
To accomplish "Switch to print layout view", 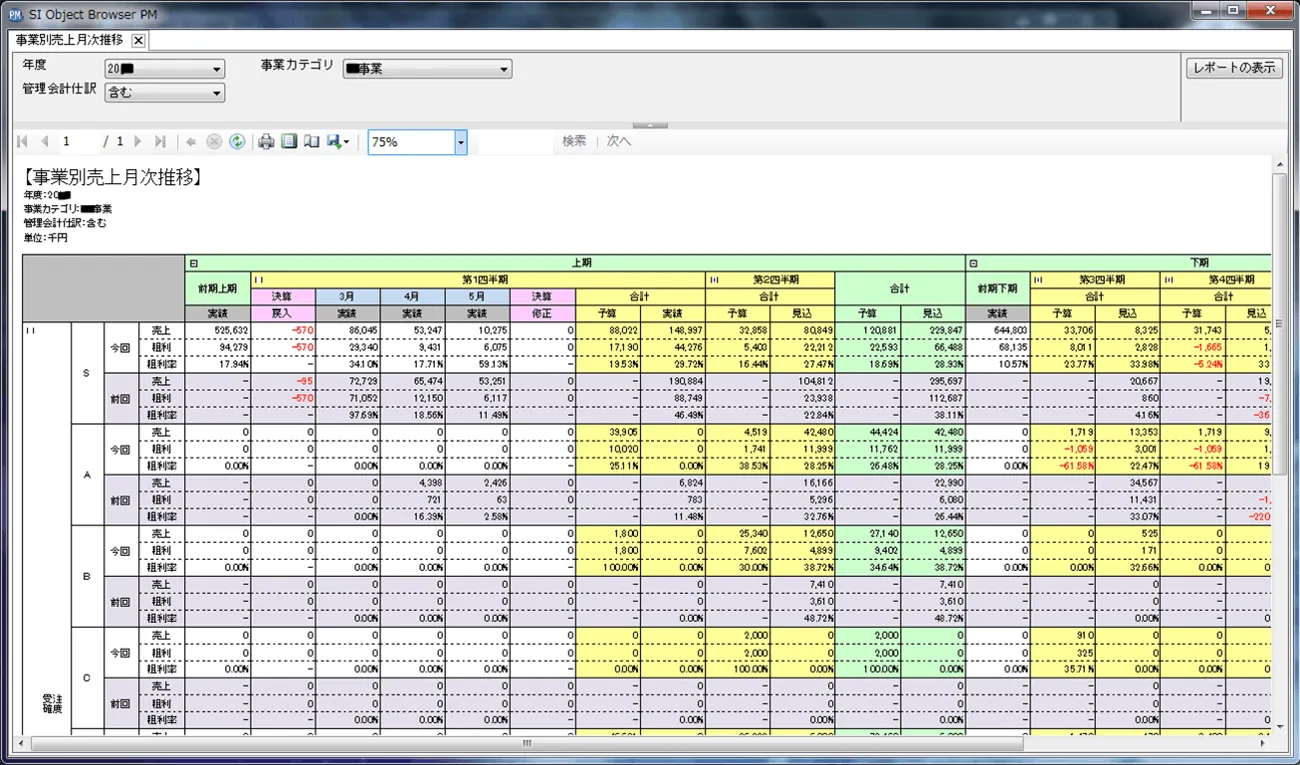I will [x=289, y=142].
